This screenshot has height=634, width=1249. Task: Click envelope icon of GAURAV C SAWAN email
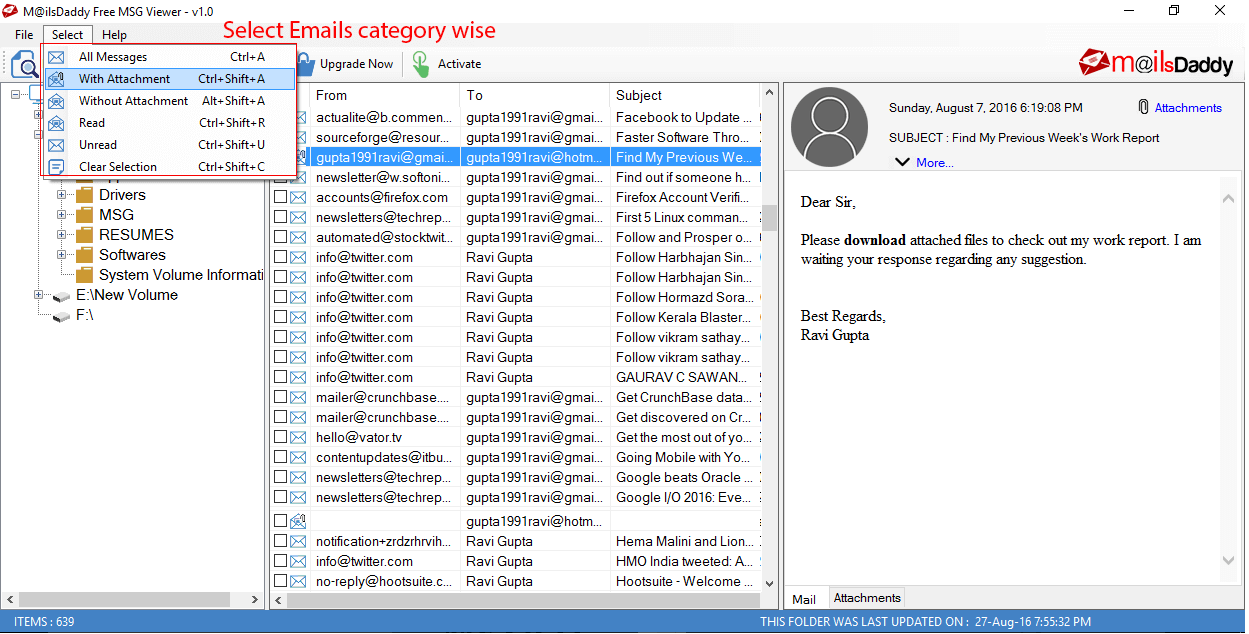[x=298, y=377]
